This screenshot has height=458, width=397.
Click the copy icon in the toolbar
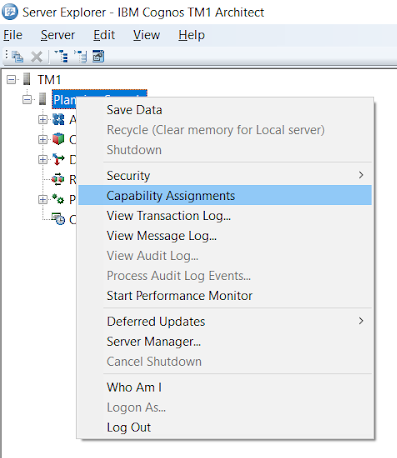pos(18,57)
